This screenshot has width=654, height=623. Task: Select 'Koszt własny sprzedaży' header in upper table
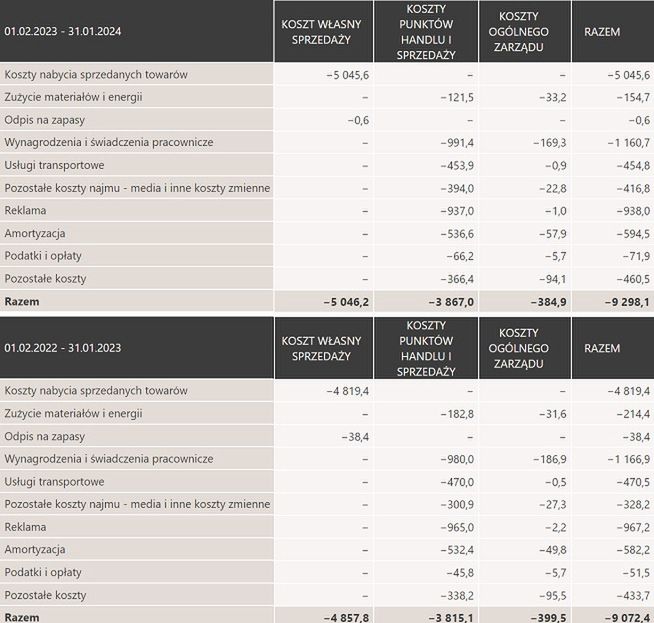tap(323, 32)
